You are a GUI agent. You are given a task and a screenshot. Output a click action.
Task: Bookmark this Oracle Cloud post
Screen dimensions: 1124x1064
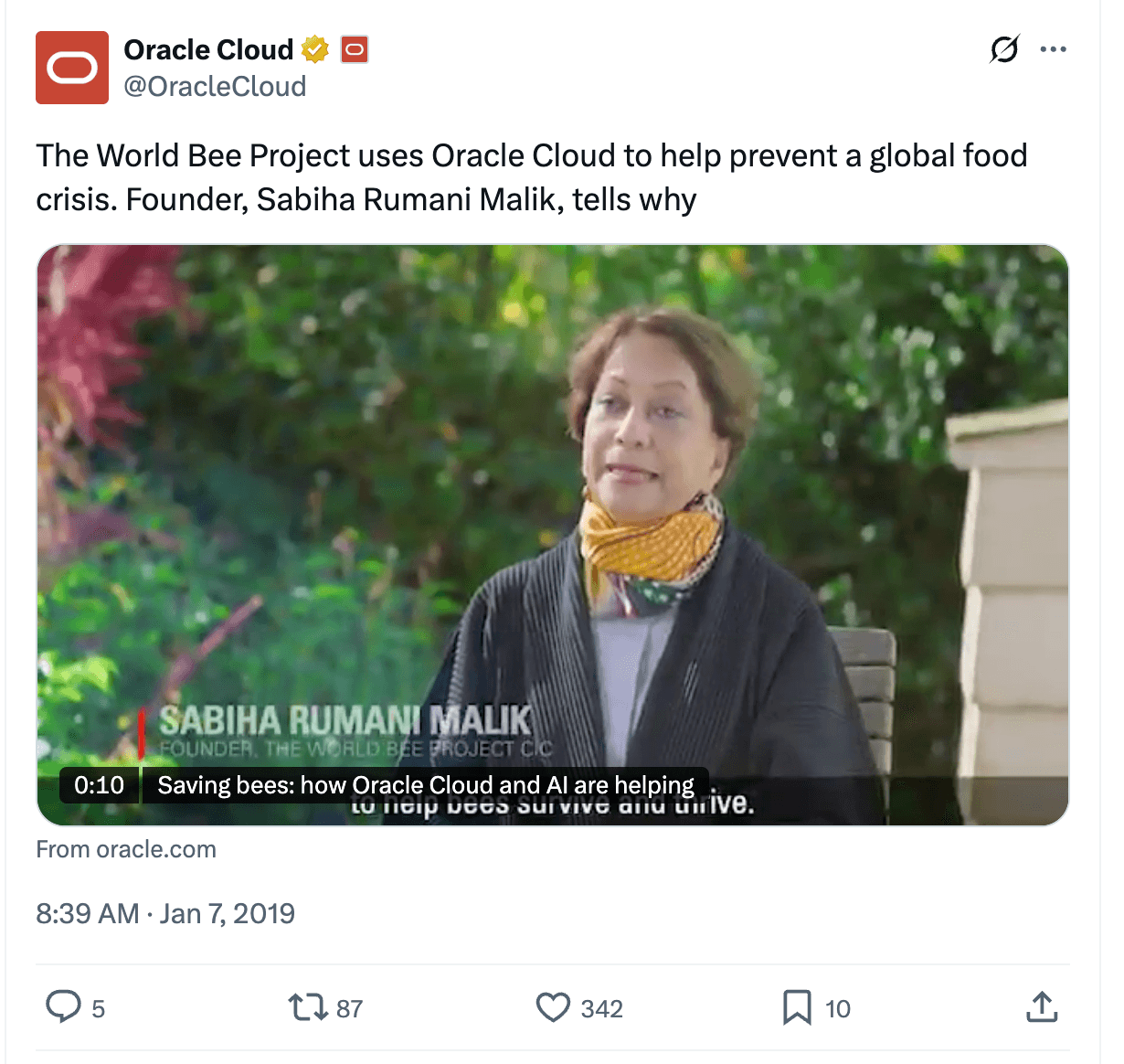pyautogui.click(x=797, y=1008)
